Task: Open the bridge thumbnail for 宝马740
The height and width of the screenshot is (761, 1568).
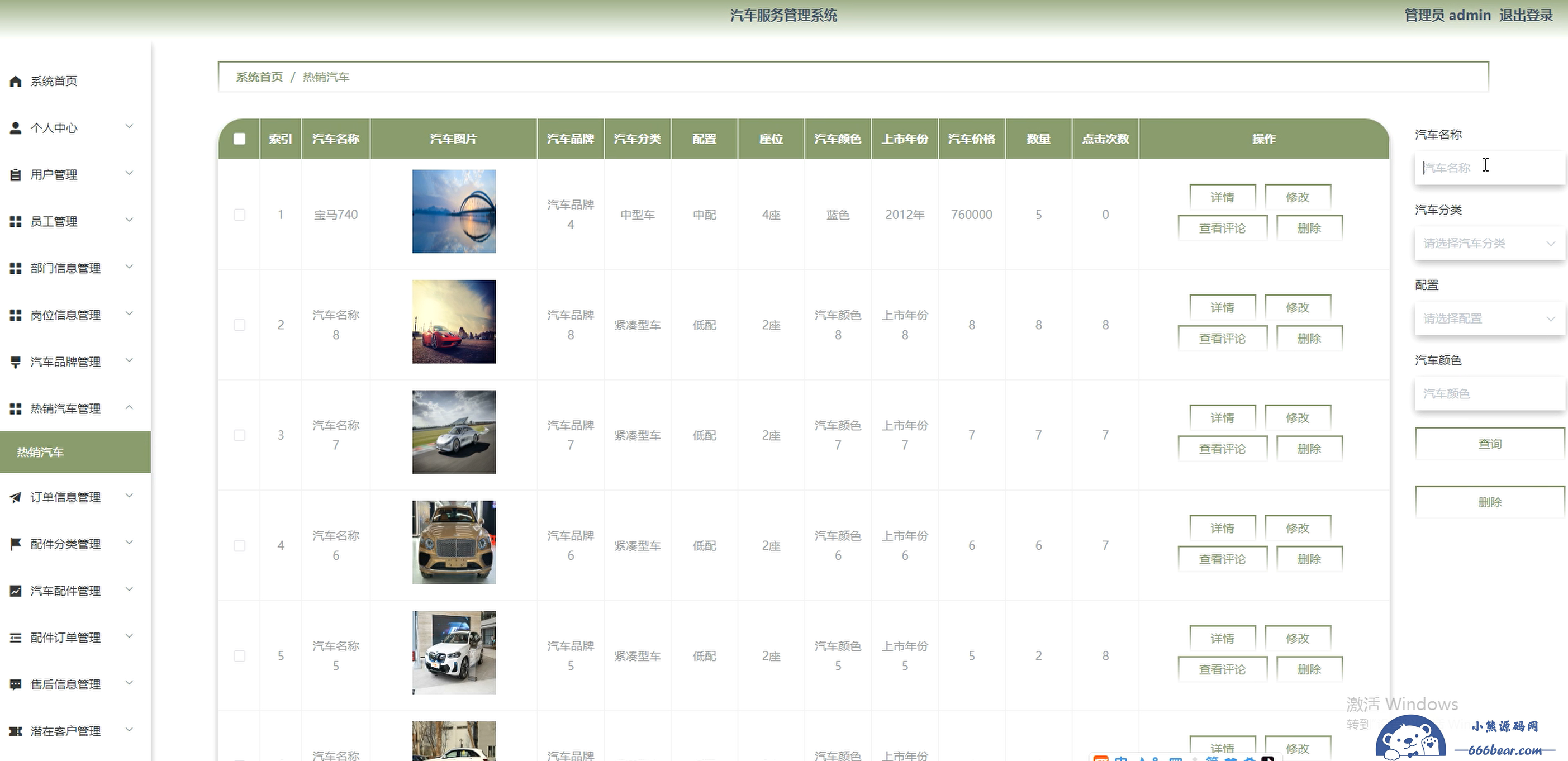Action: (454, 211)
